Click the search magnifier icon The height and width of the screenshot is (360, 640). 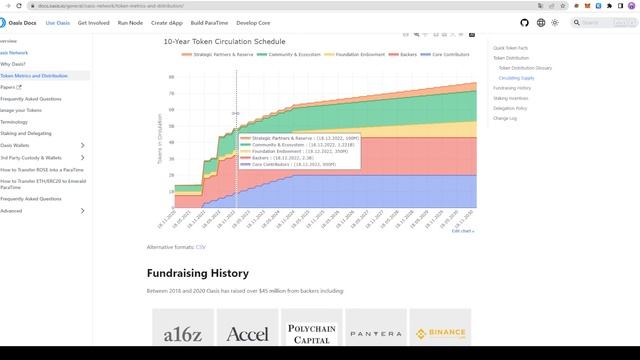point(576,23)
